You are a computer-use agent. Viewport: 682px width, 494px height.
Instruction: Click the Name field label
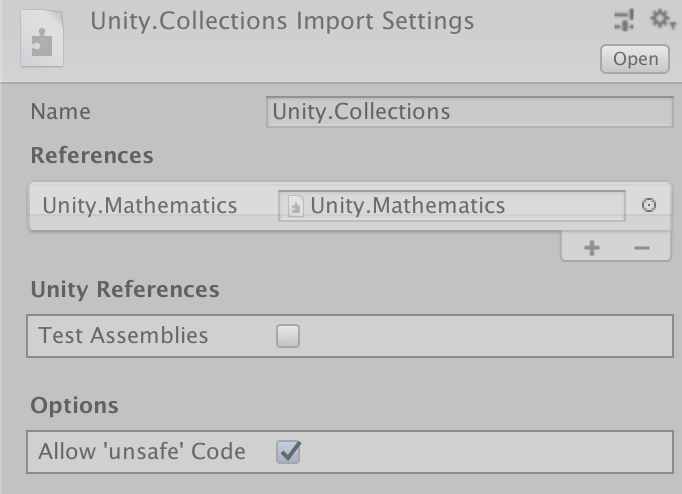[58, 111]
